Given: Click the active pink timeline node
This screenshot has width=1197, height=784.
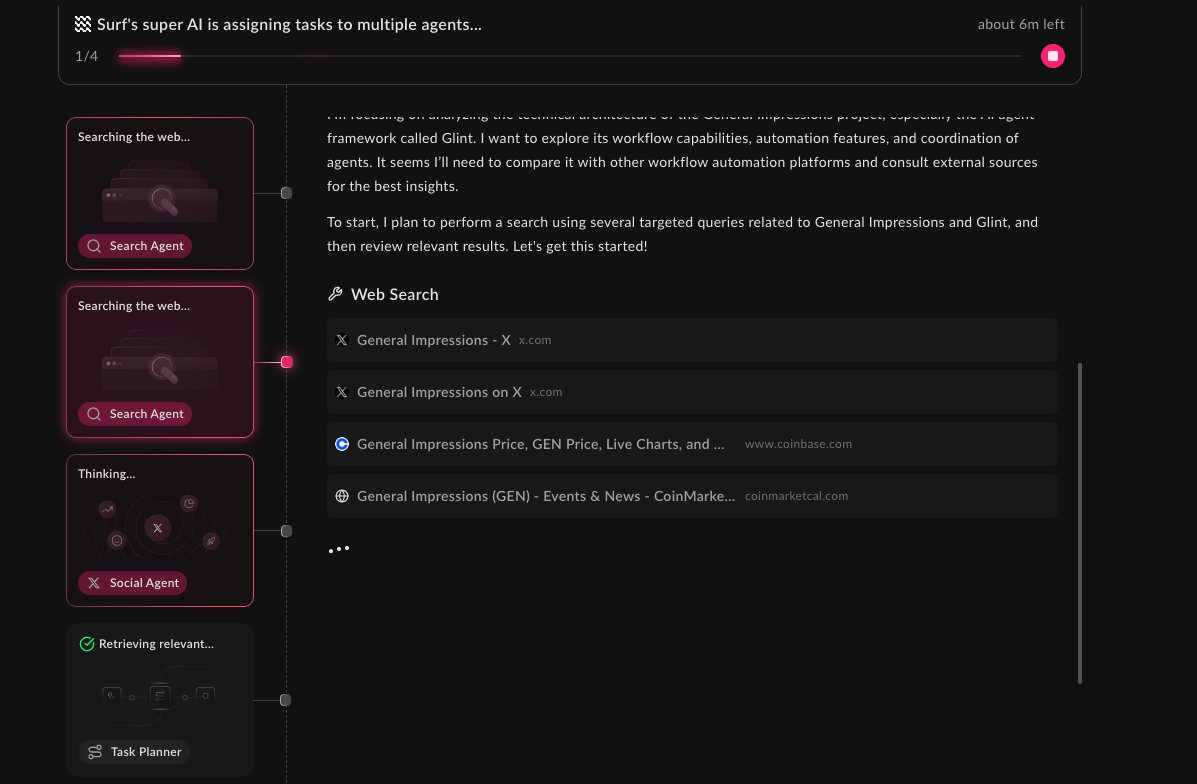Looking at the screenshot, I should coord(287,362).
